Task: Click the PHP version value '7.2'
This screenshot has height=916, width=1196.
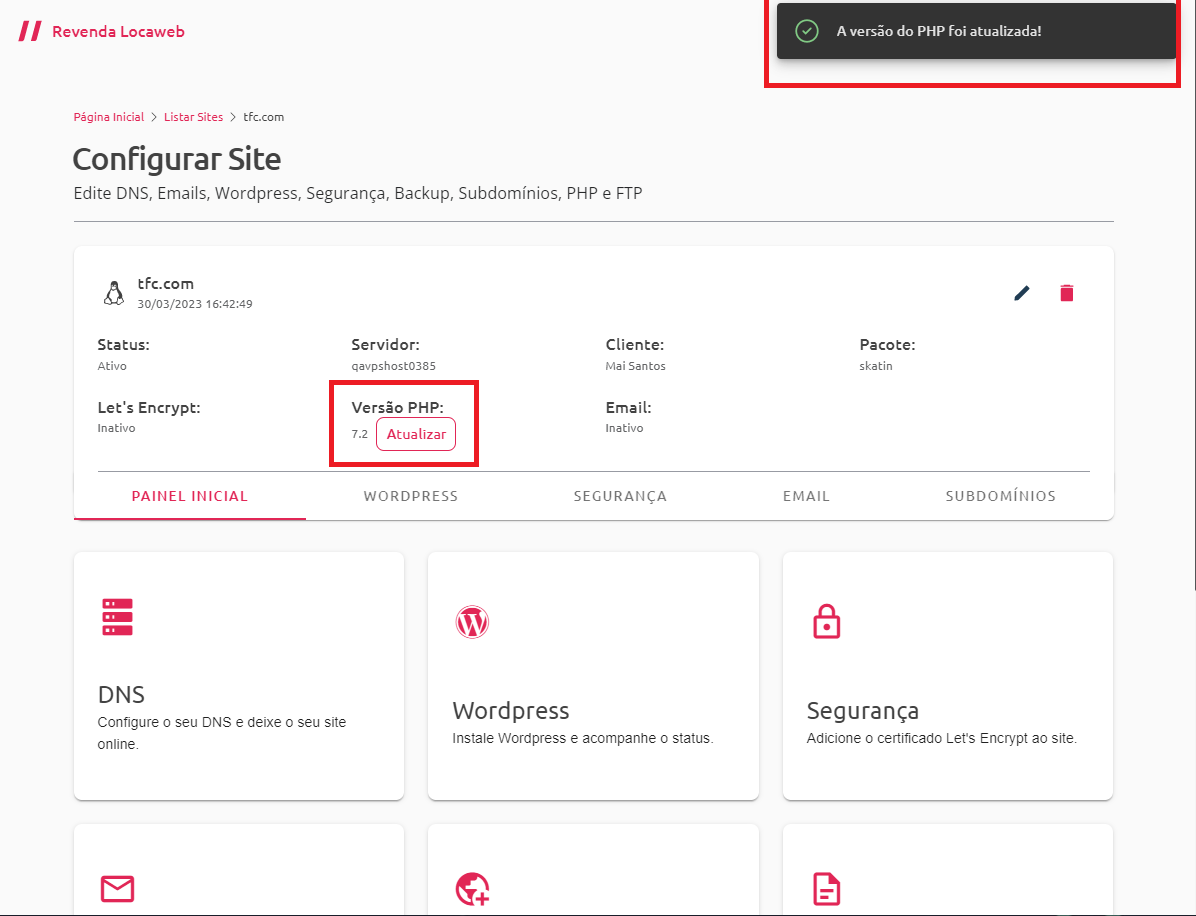Action: click(359, 434)
